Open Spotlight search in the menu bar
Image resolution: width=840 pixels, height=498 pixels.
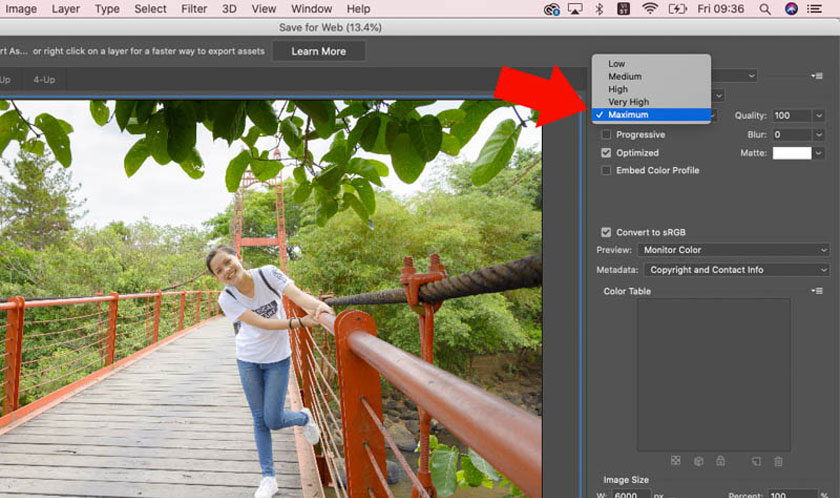pyautogui.click(x=765, y=9)
